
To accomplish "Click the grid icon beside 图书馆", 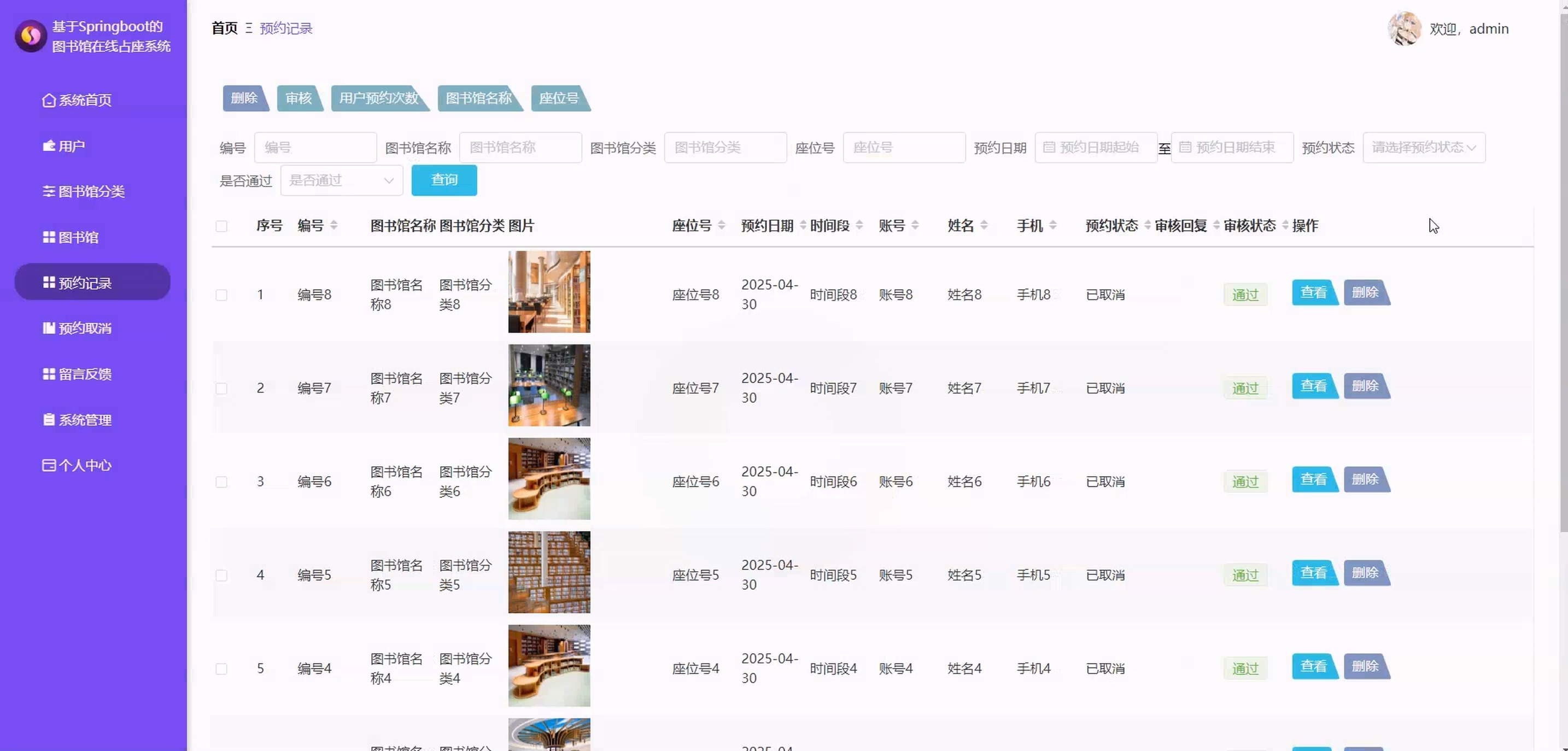I will point(49,237).
